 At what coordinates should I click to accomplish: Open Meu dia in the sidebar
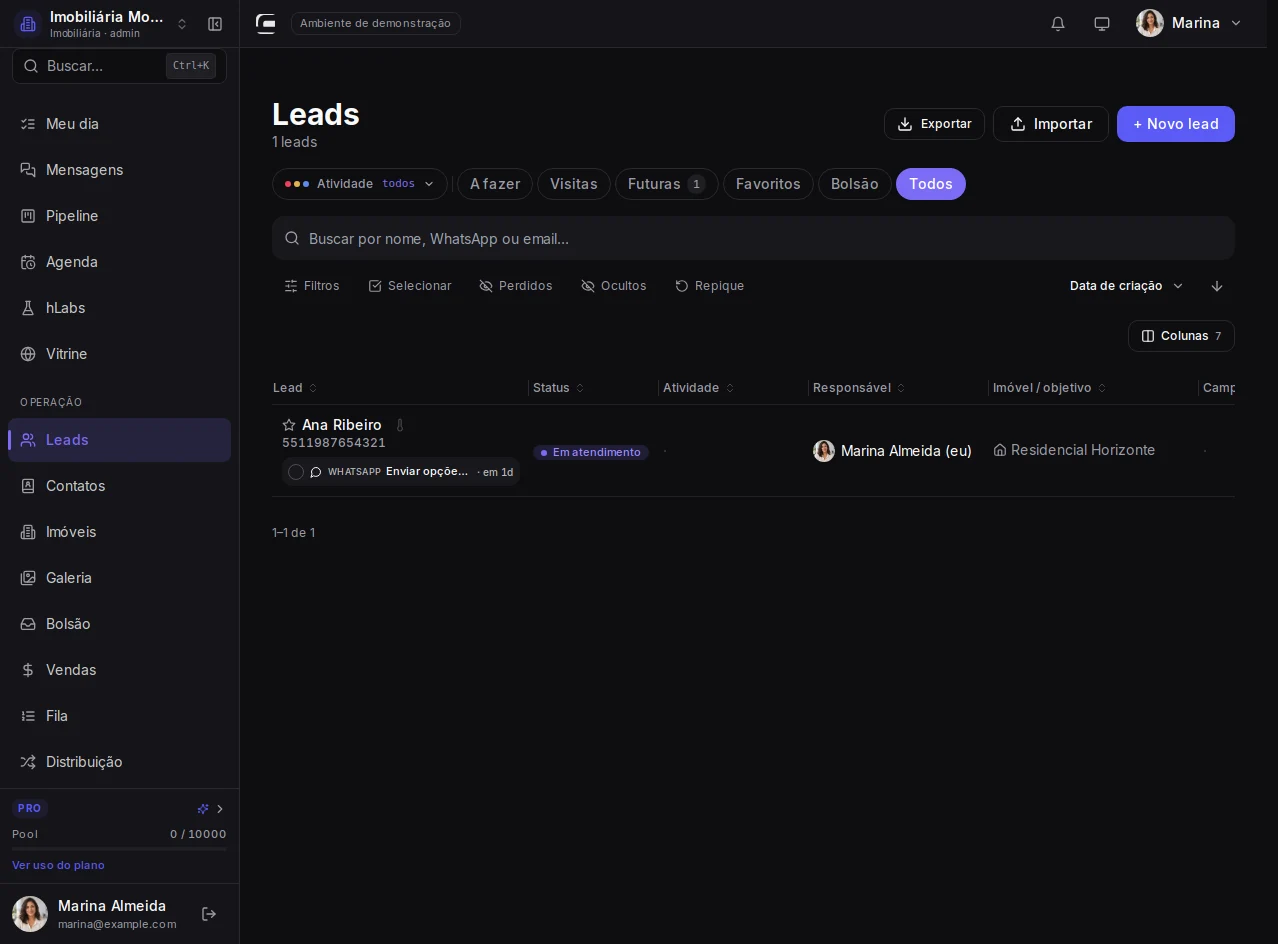[119, 124]
